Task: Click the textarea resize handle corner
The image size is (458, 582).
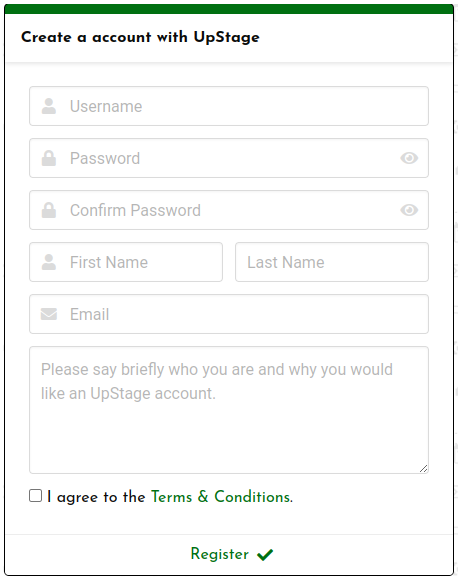Action: point(423,468)
